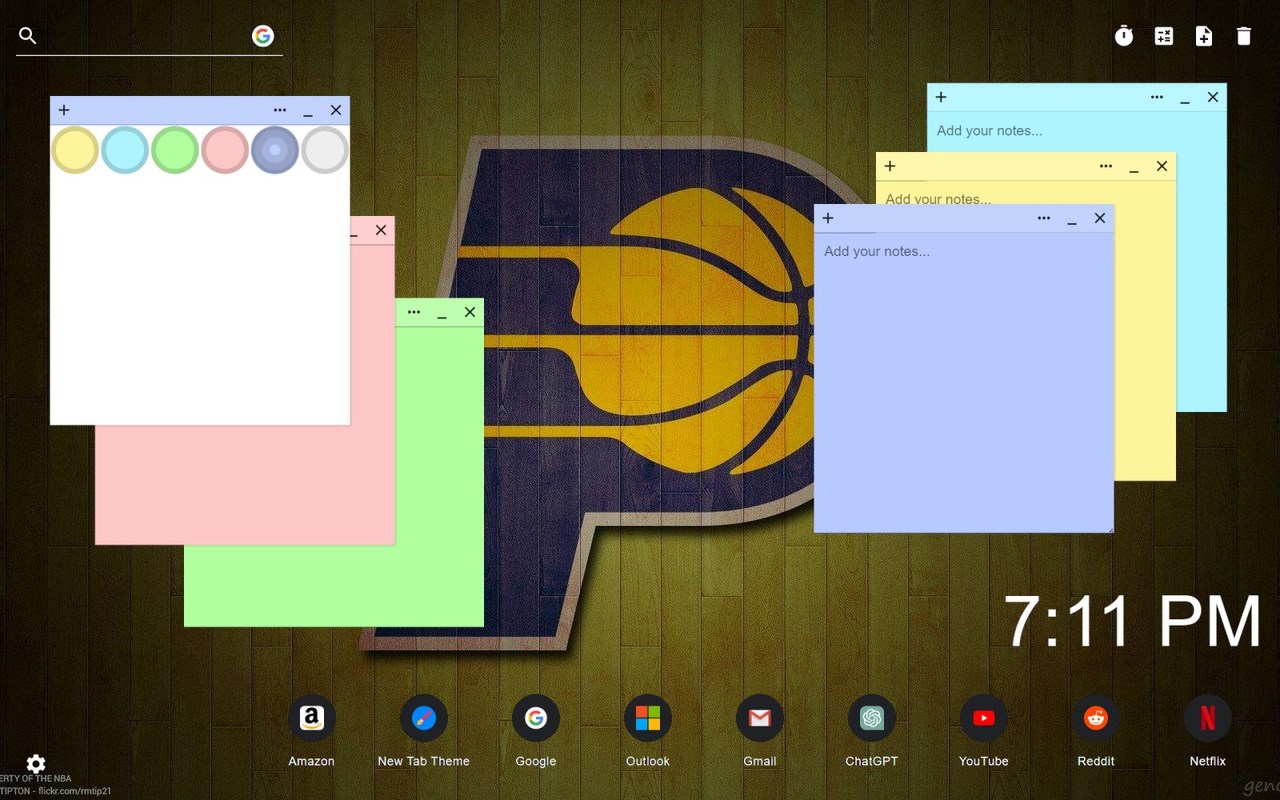This screenshot has height=800, width=1280.
Task: Add a note using the yellow note's plus
Action: coord(890,166)
